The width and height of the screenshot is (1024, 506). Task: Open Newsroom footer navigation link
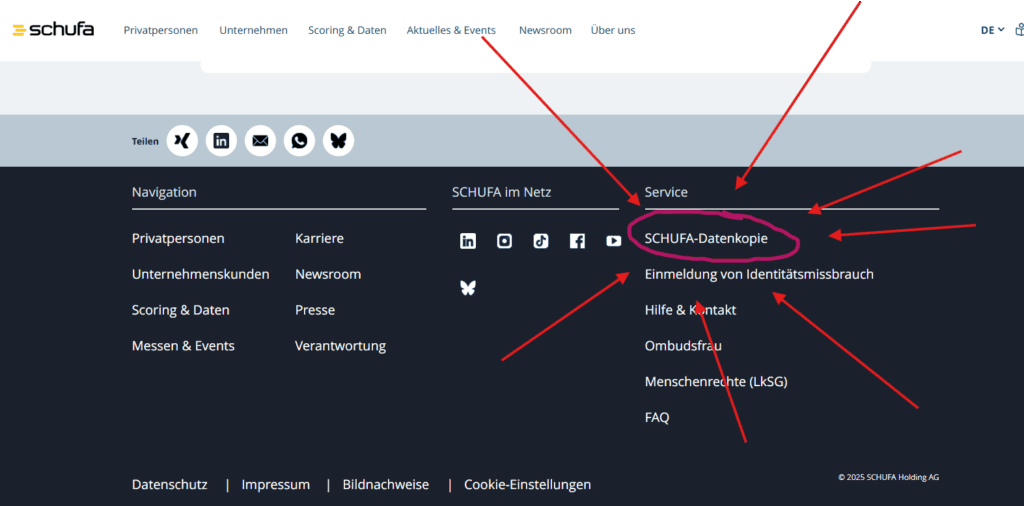pos(328,274)
